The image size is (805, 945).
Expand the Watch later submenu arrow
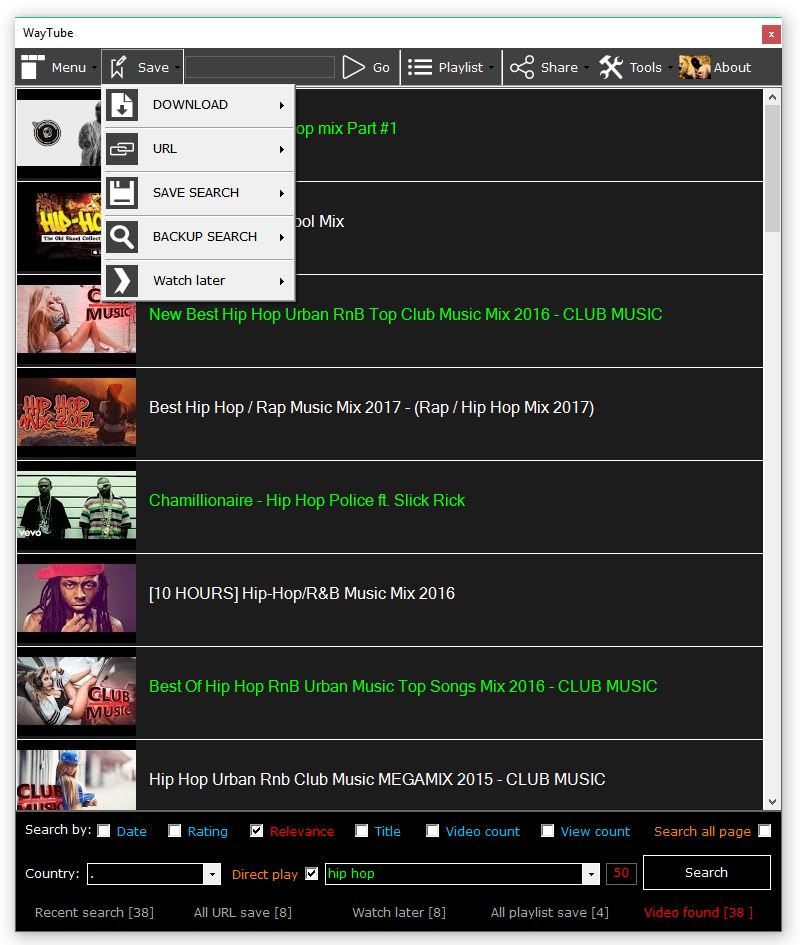coord(281,281)
